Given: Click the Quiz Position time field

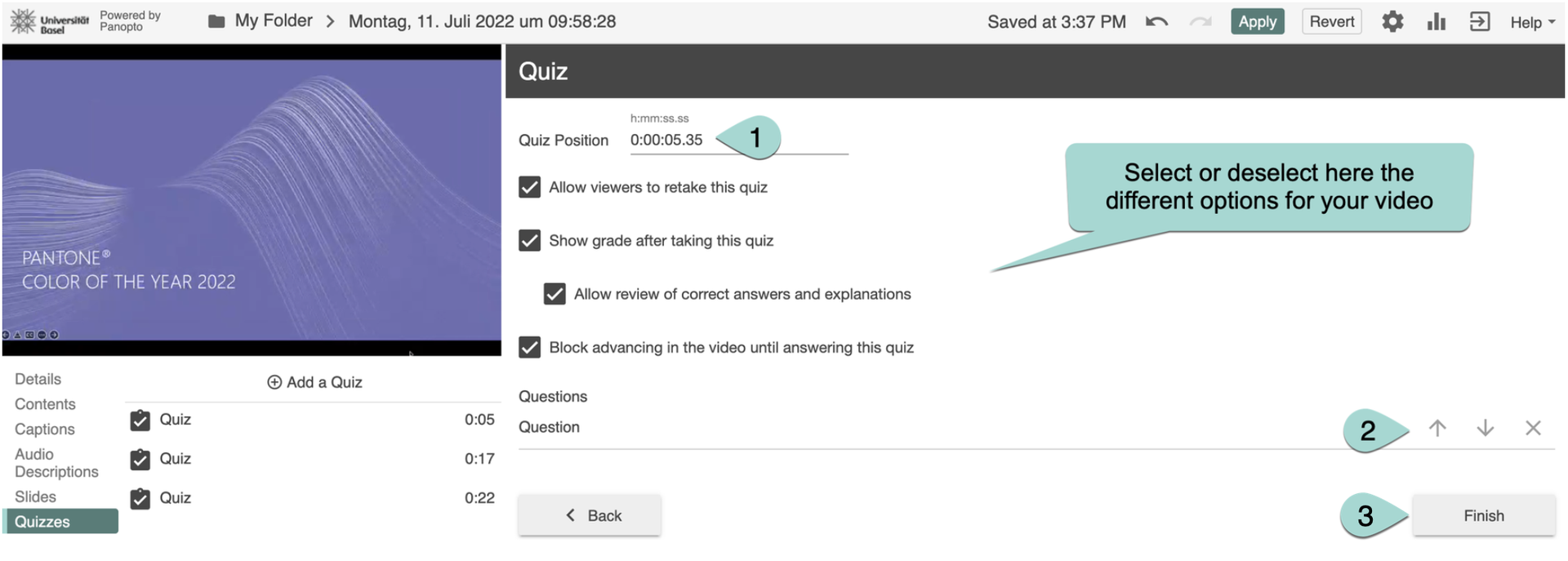Looking at the screenshot, I should click(666, 140).
